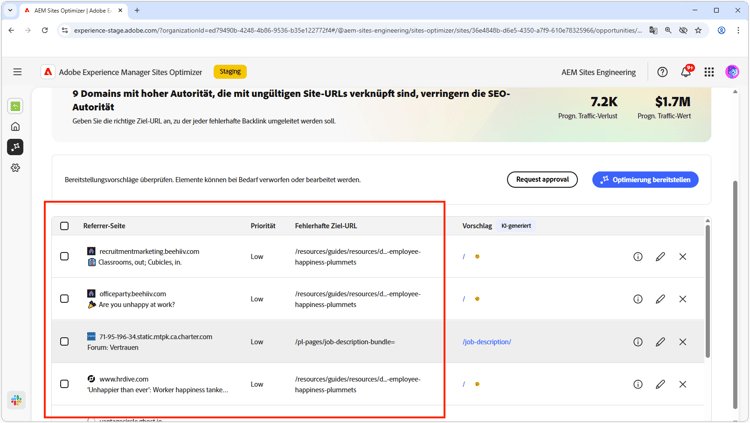Close the AEM Sites Optimizer tab

point(120,10)
